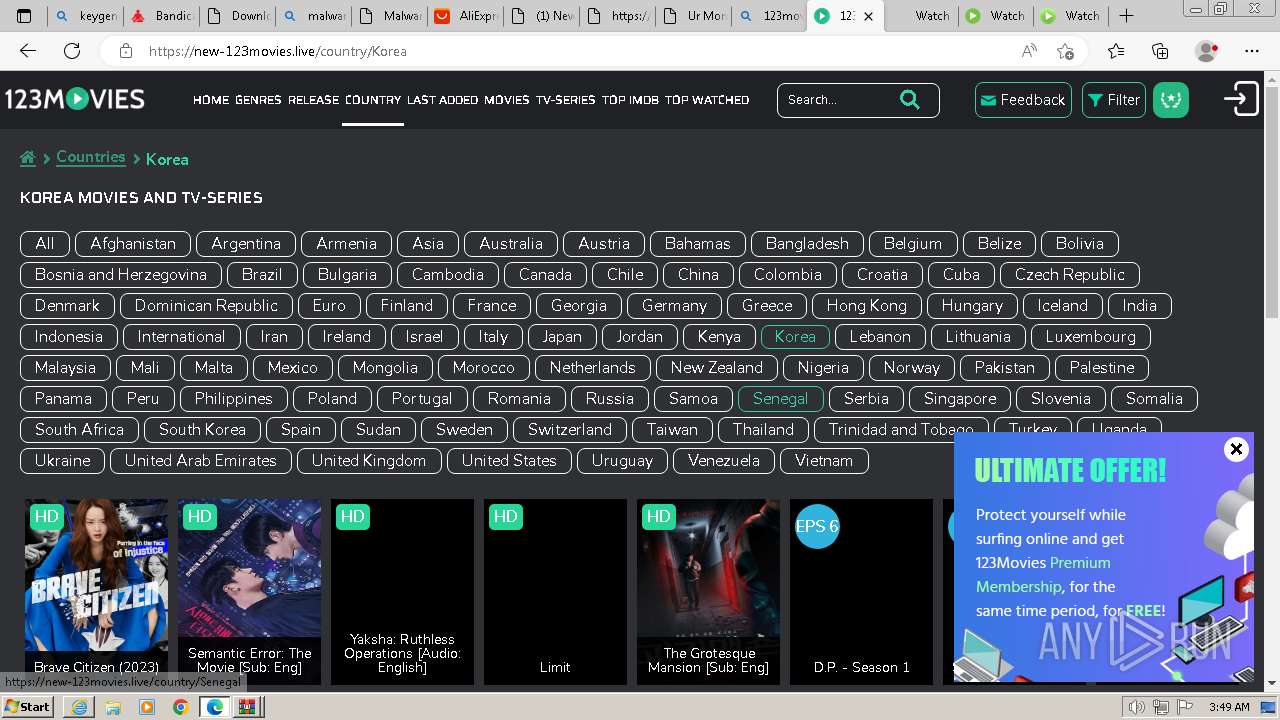Reload the page
The height and width of the screenshot is (720, 1280).
[x=72, y=51]
